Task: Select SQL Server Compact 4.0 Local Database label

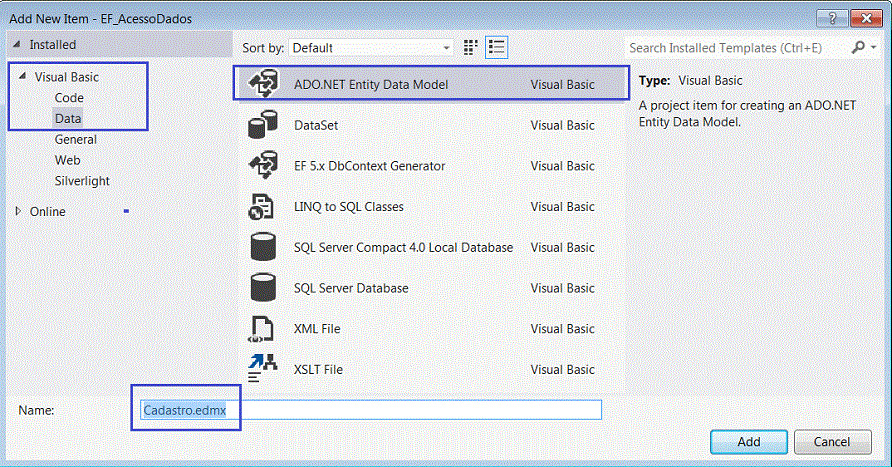Action: pyautogui.click(x=403, y=247)
